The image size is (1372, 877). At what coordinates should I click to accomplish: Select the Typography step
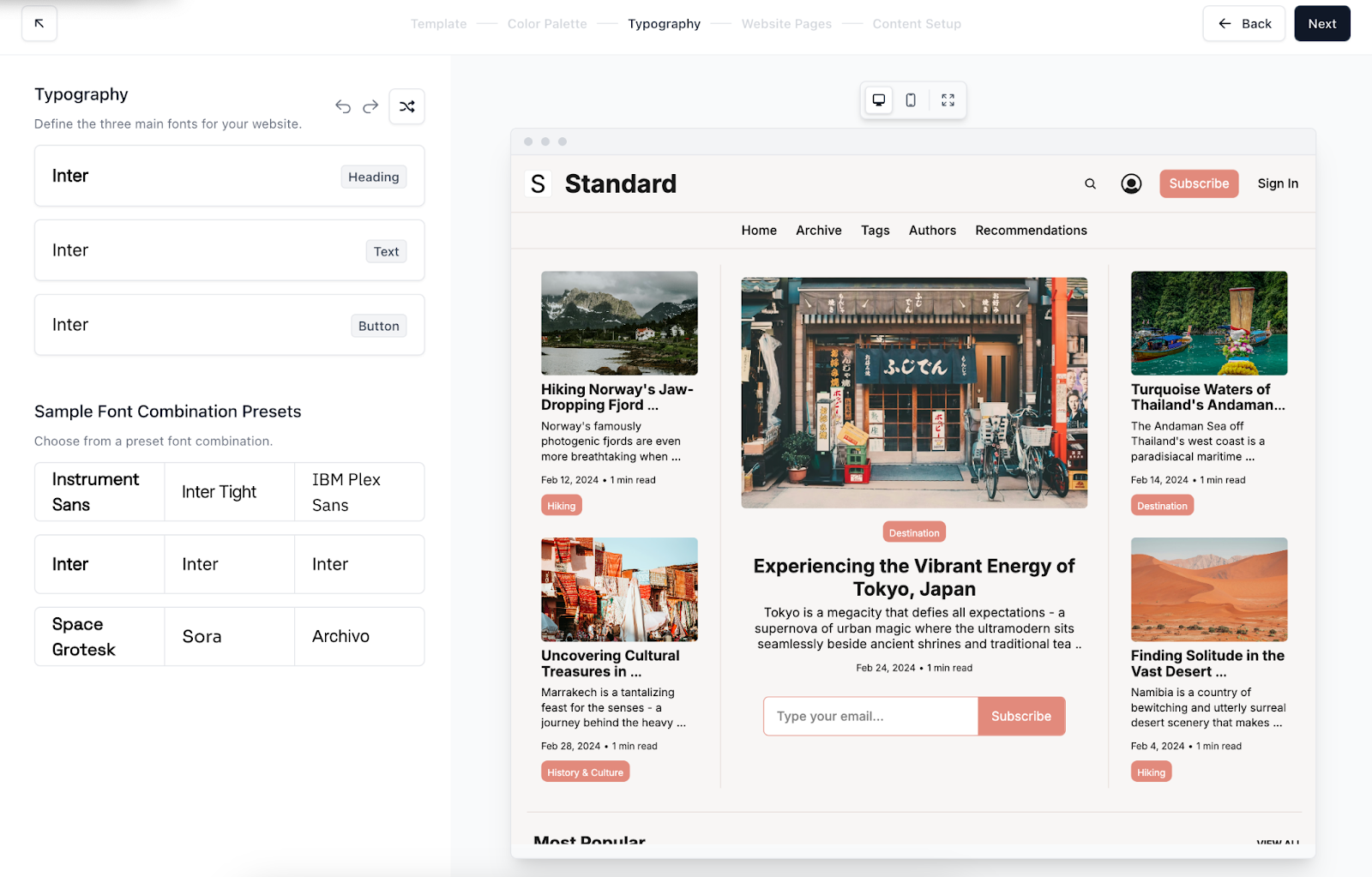pos(664,24)
